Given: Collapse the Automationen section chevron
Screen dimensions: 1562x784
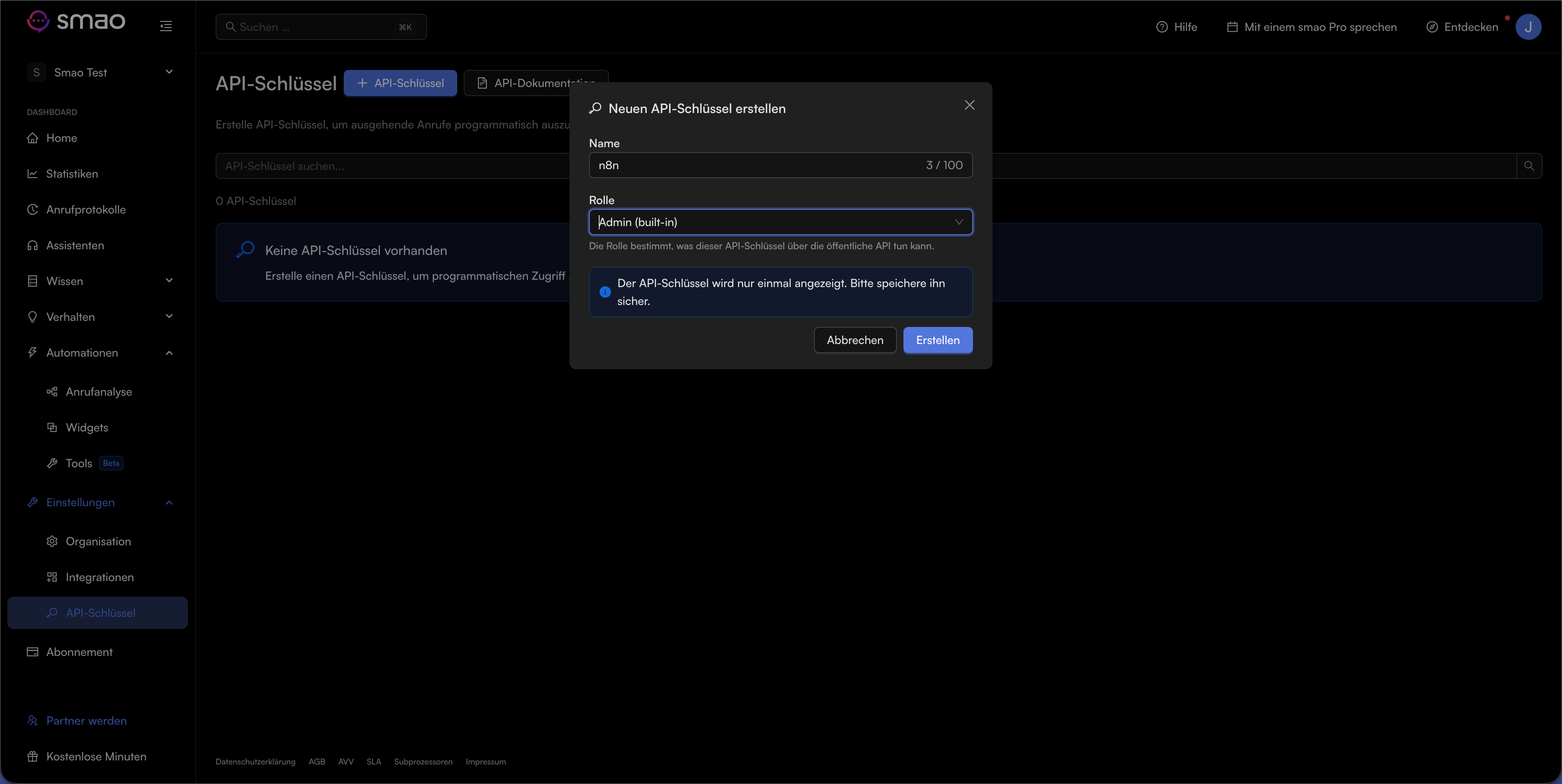Looking at the screenshot, I should click(x=169, y=353).
